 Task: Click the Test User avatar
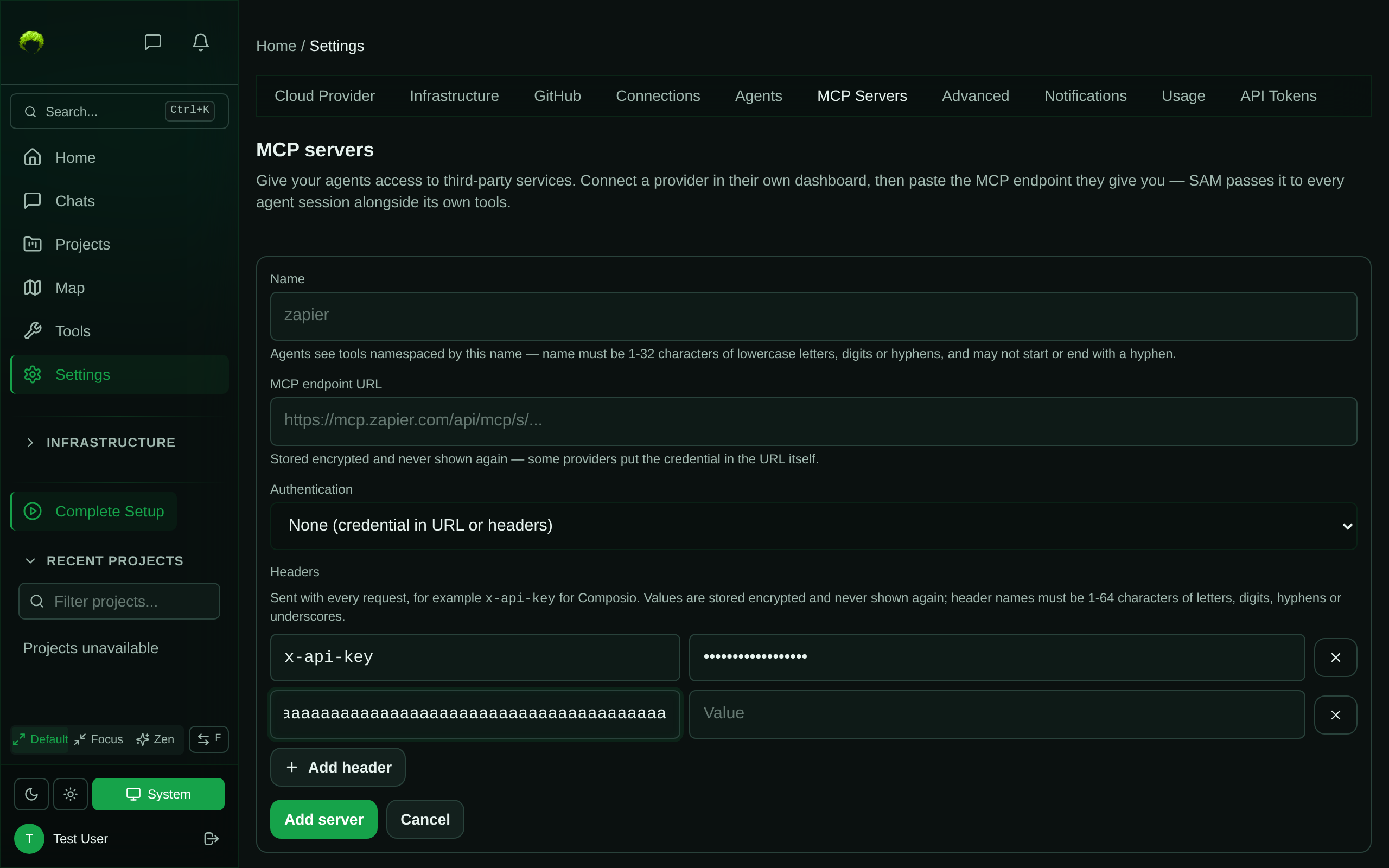click(29, 839)
